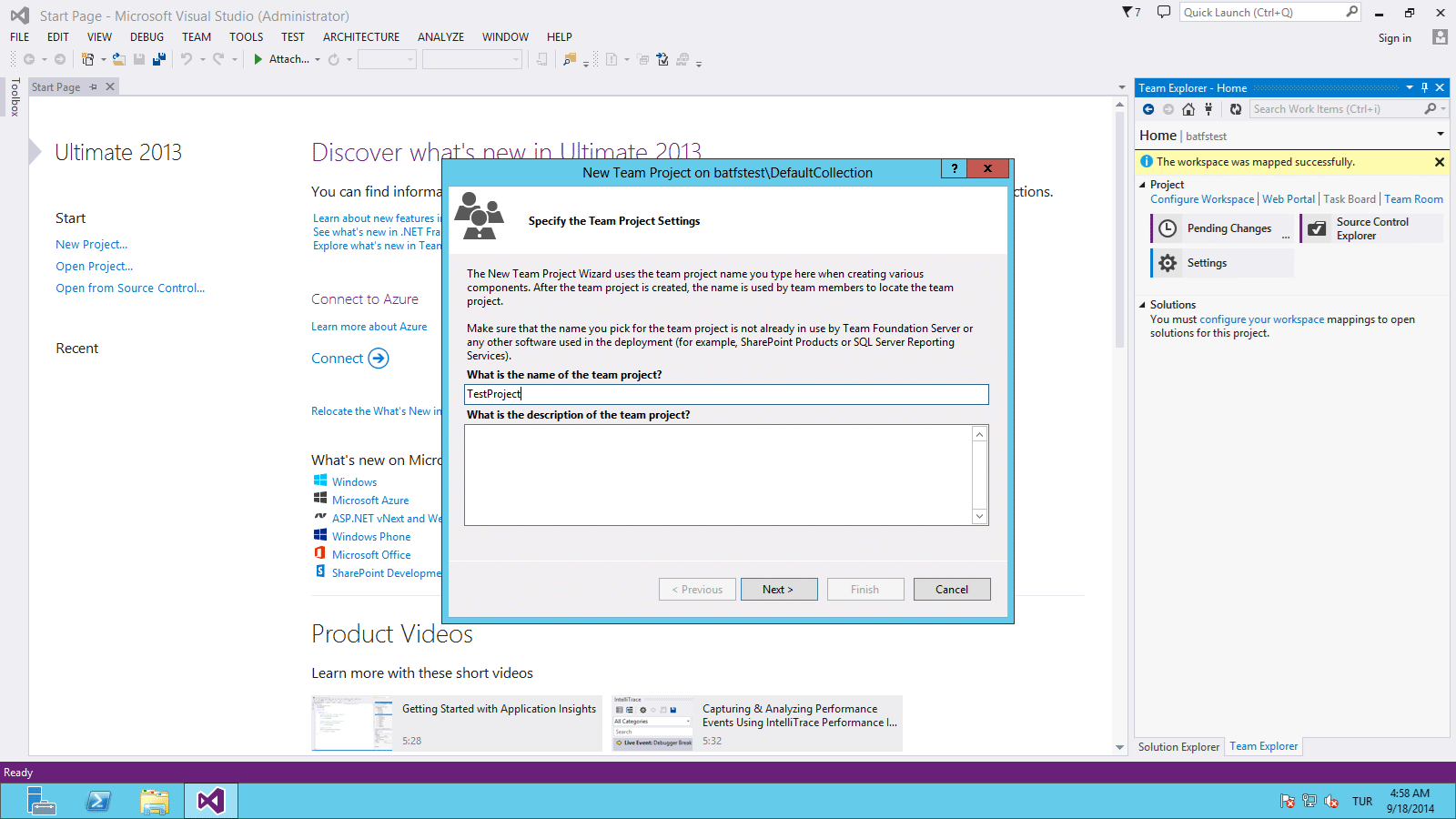The height and width of the screenshot is (819, 1456).
Task: Open Pending Changes in Team Explorer
Action: click(x=1228, y=227)
